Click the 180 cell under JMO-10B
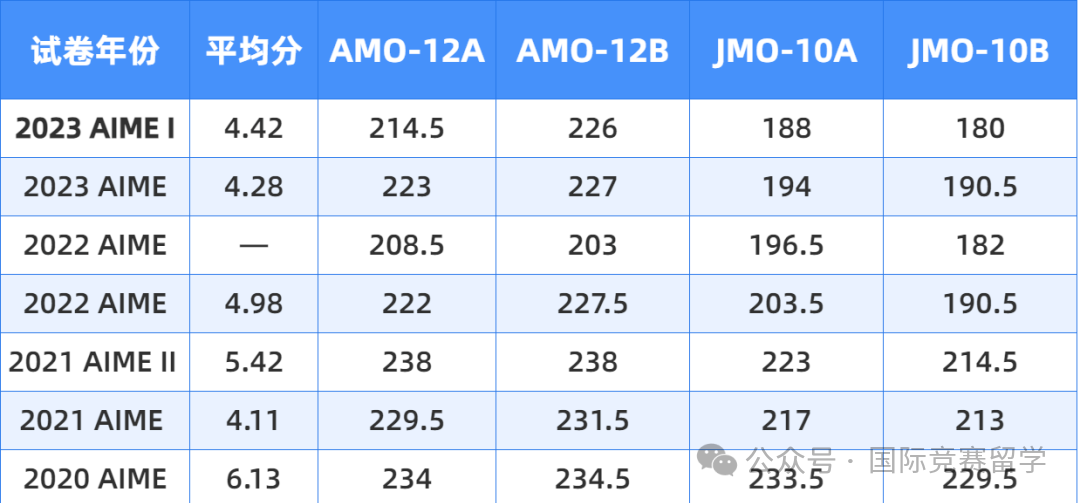 pyautogui.click(x=981, y=128)
